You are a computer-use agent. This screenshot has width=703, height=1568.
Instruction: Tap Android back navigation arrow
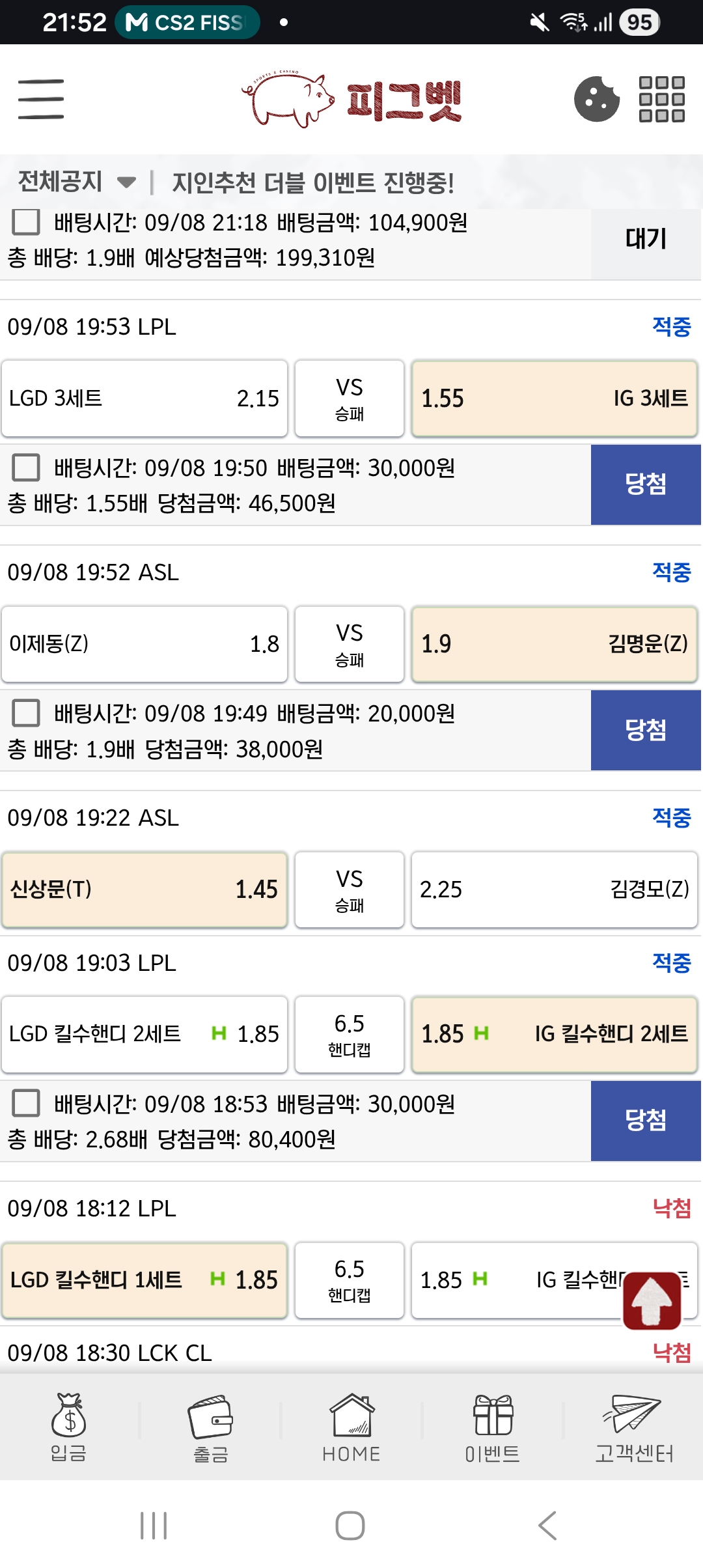547,1526
